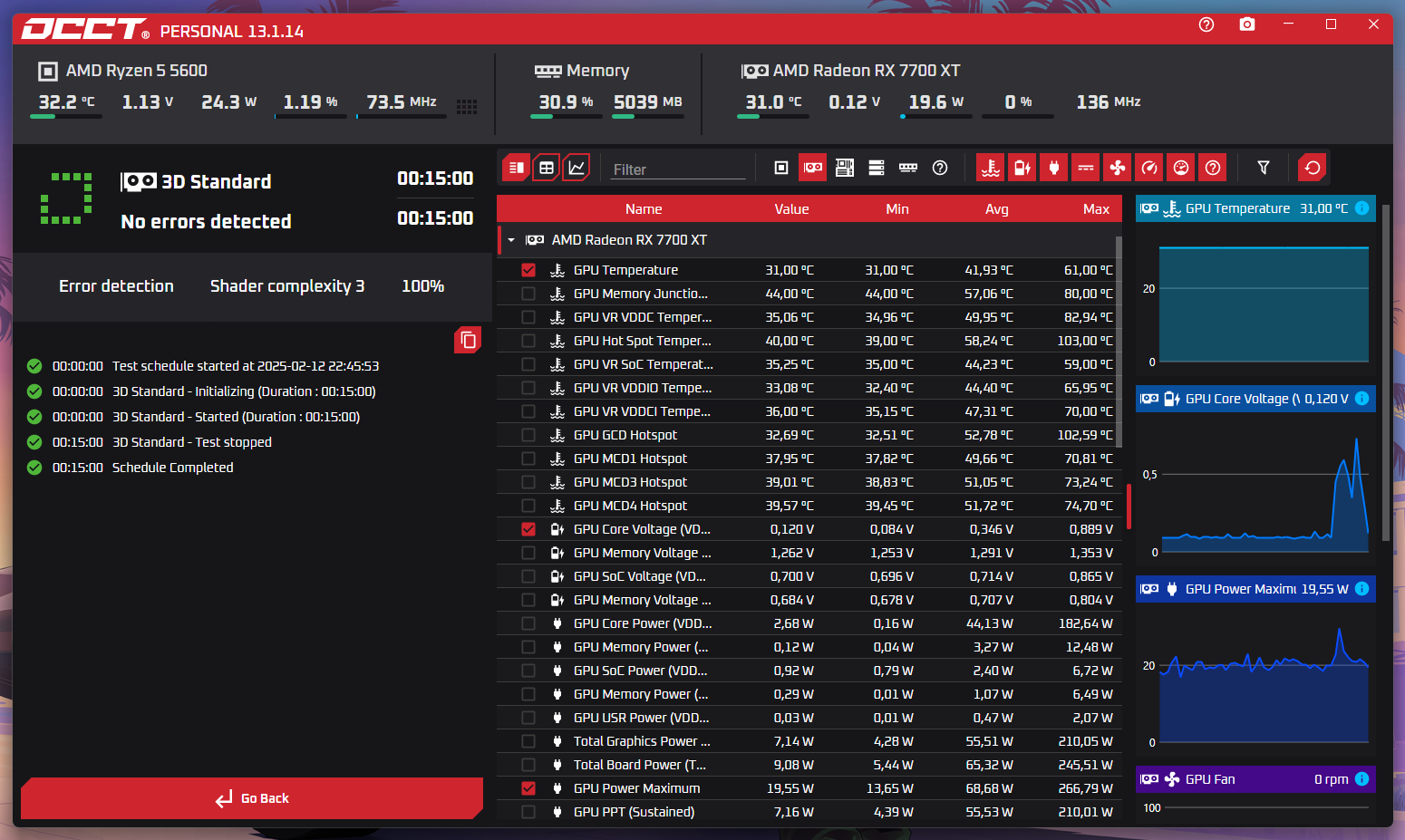Image resolution: width=1405 pixels, height=840 pixels.
Task: Toggle the current sensor type filter
Action: [1086, 168]
